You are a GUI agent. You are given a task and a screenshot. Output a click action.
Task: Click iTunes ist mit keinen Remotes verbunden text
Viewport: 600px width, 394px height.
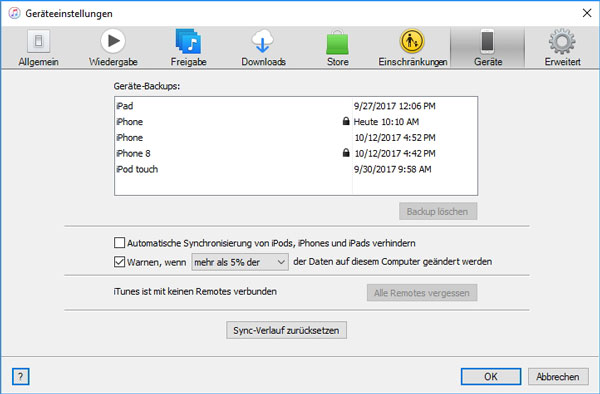[195, 291]
